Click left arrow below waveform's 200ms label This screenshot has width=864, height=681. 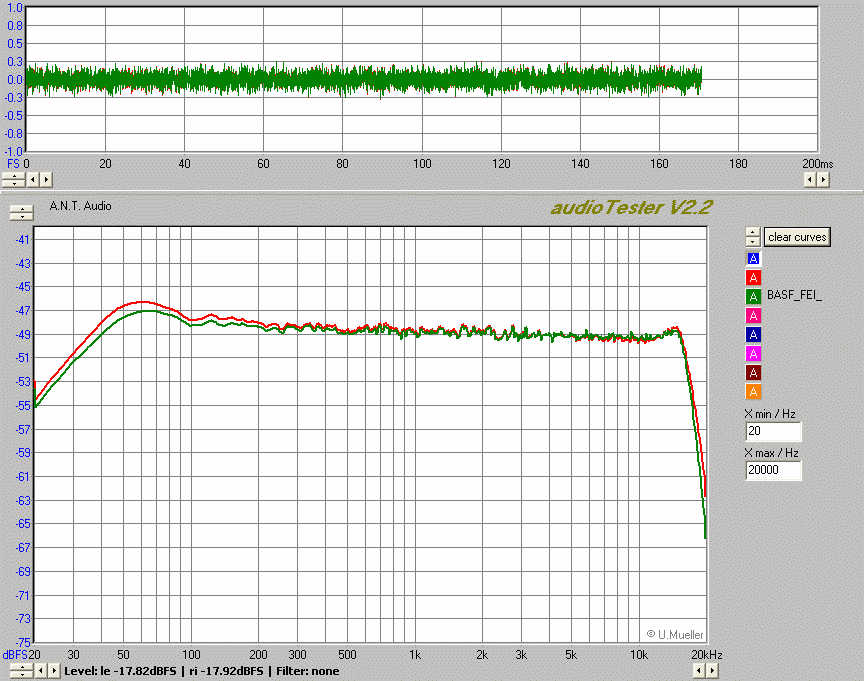point(809,180)
